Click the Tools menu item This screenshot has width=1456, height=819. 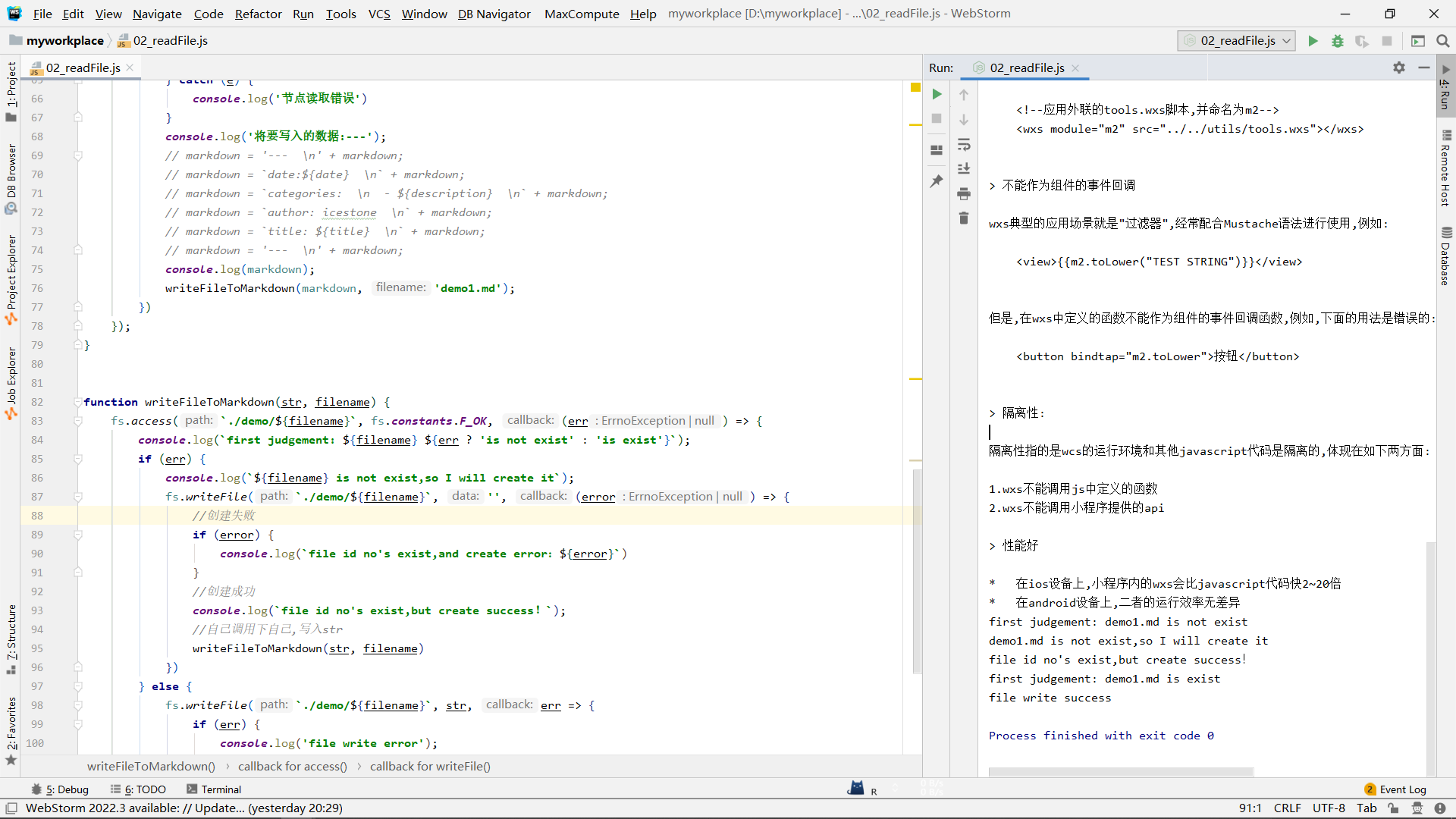click(341, 13)
